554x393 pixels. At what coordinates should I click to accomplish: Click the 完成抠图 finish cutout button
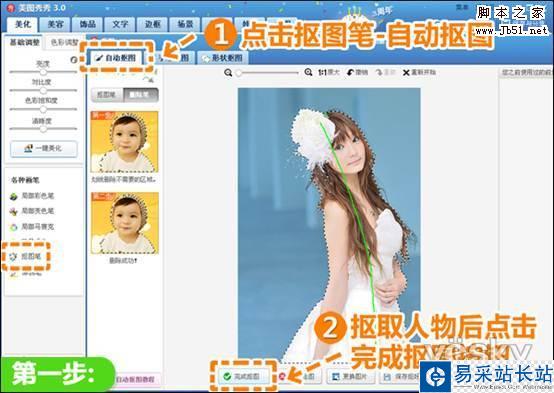point(243,376)
